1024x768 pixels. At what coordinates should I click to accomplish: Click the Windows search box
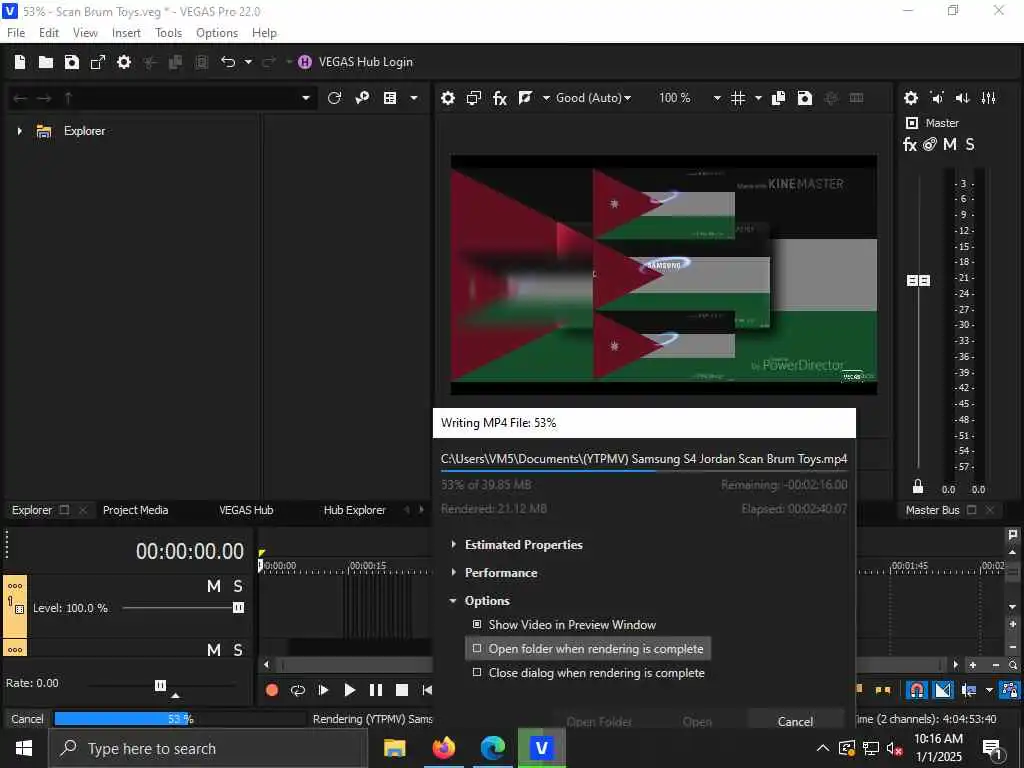pos(208,748)
